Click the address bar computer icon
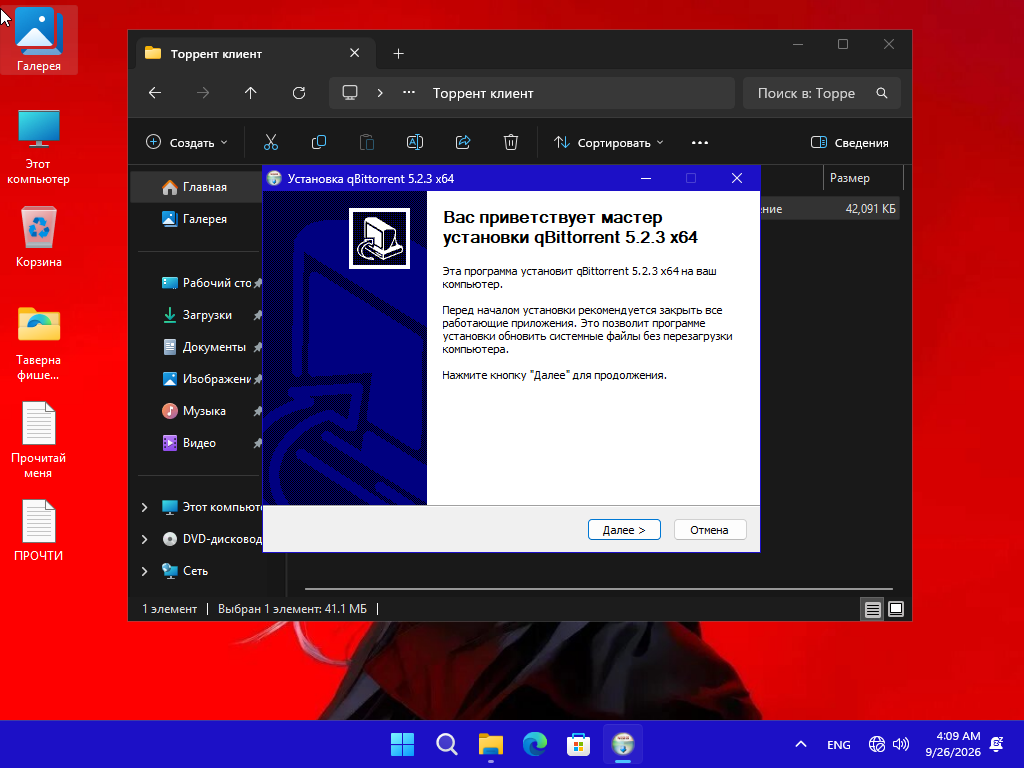This screenshot has height=768, width=1024. pyautogui.click(x=350, y=93)
